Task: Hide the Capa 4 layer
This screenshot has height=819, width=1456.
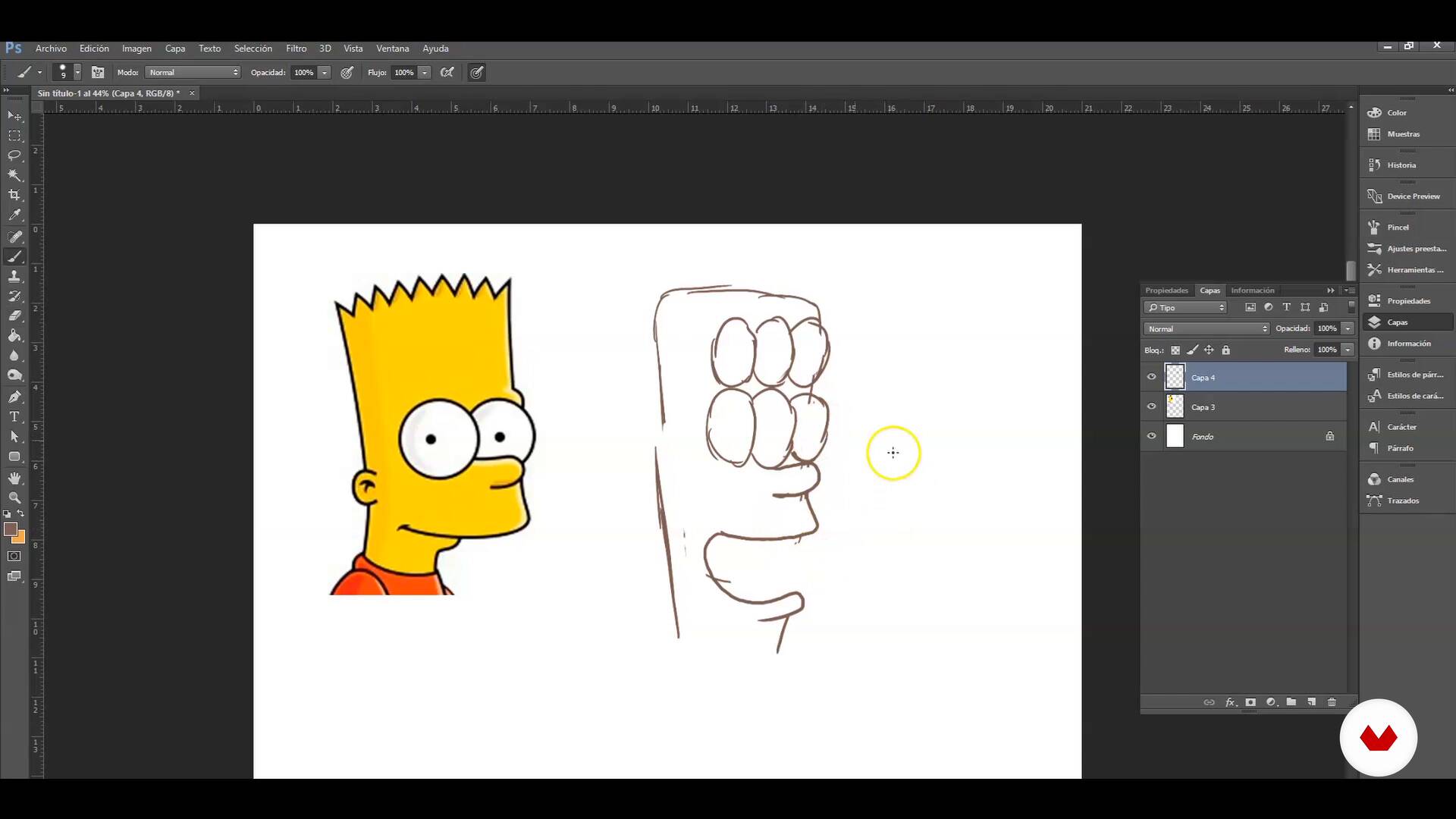Action: click(x=1151, y=377)
